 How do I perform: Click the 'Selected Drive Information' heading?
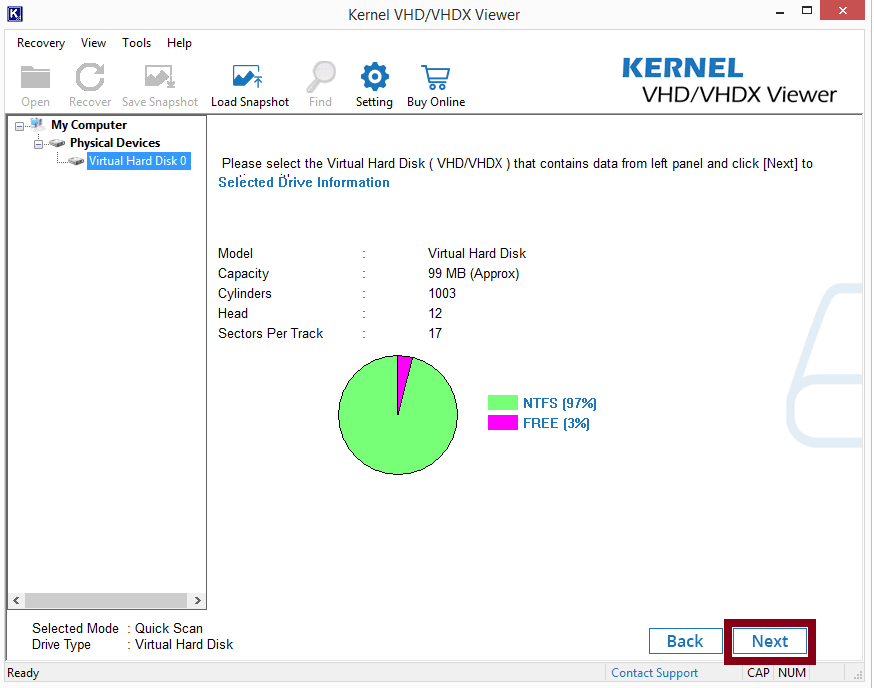(304, 182)
